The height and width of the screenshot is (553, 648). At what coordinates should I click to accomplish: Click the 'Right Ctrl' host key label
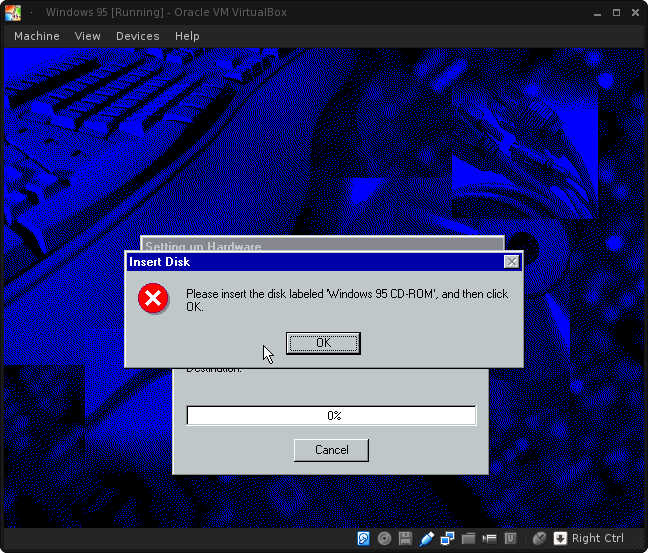[598, 539]
